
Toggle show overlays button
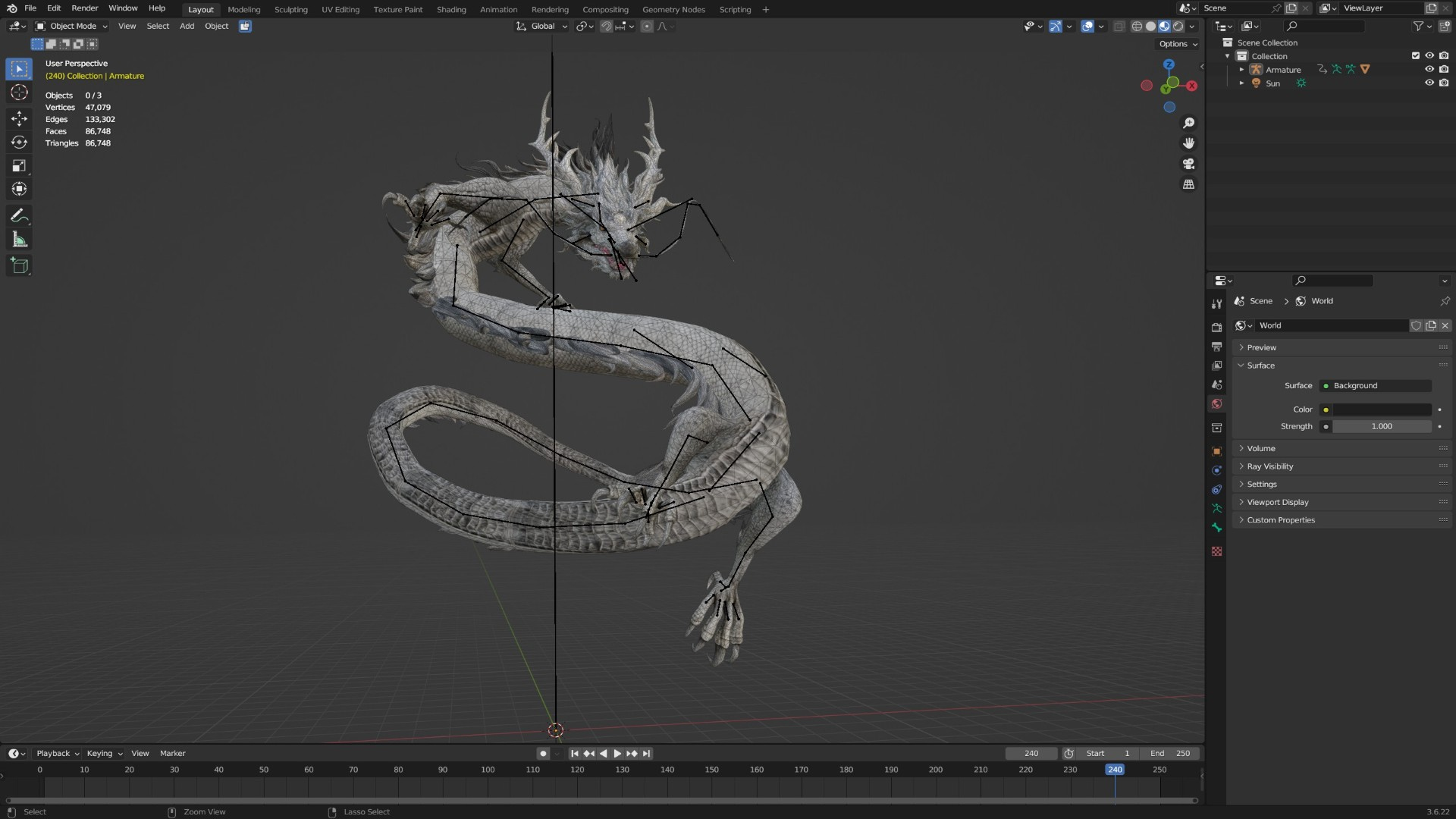point(1087,26)
